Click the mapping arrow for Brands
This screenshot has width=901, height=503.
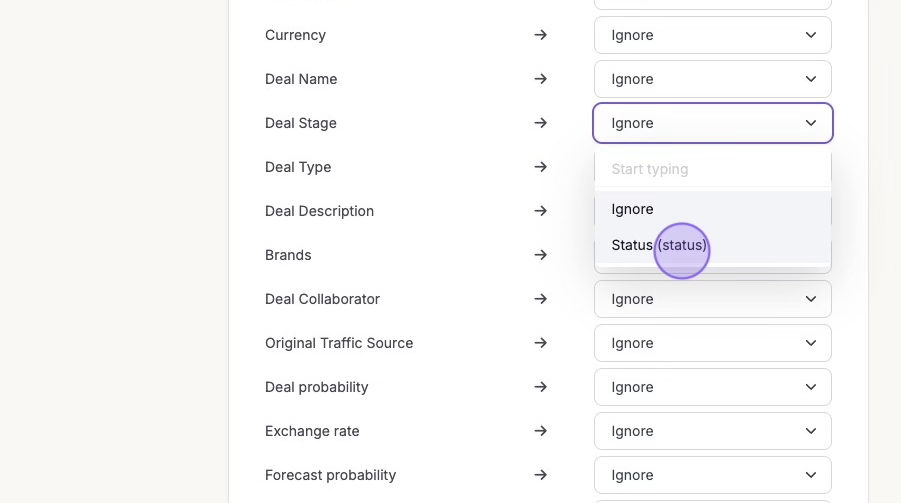pyautogui.click(x=540, y=255)
